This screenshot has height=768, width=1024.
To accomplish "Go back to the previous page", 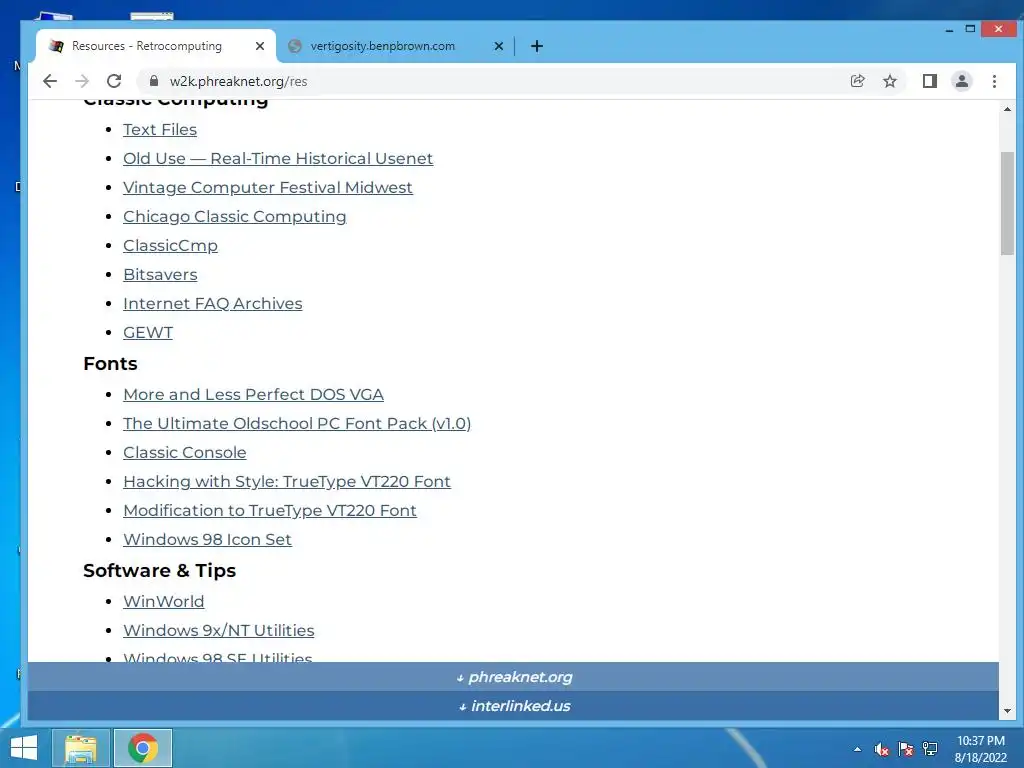I will point(50,81).
